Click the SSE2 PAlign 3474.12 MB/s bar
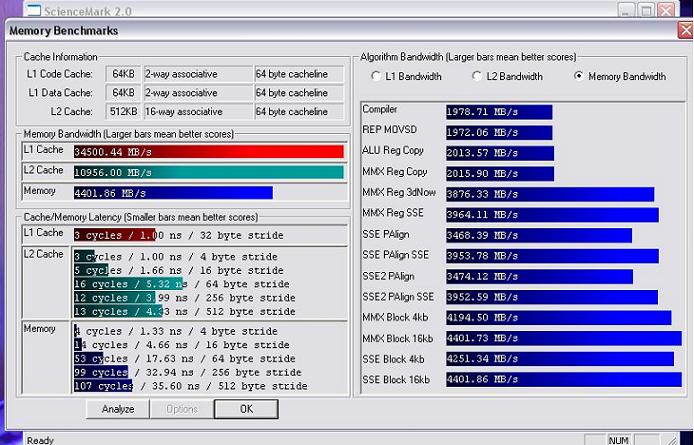Screen dimensions: 694x445 coord(540,277)
